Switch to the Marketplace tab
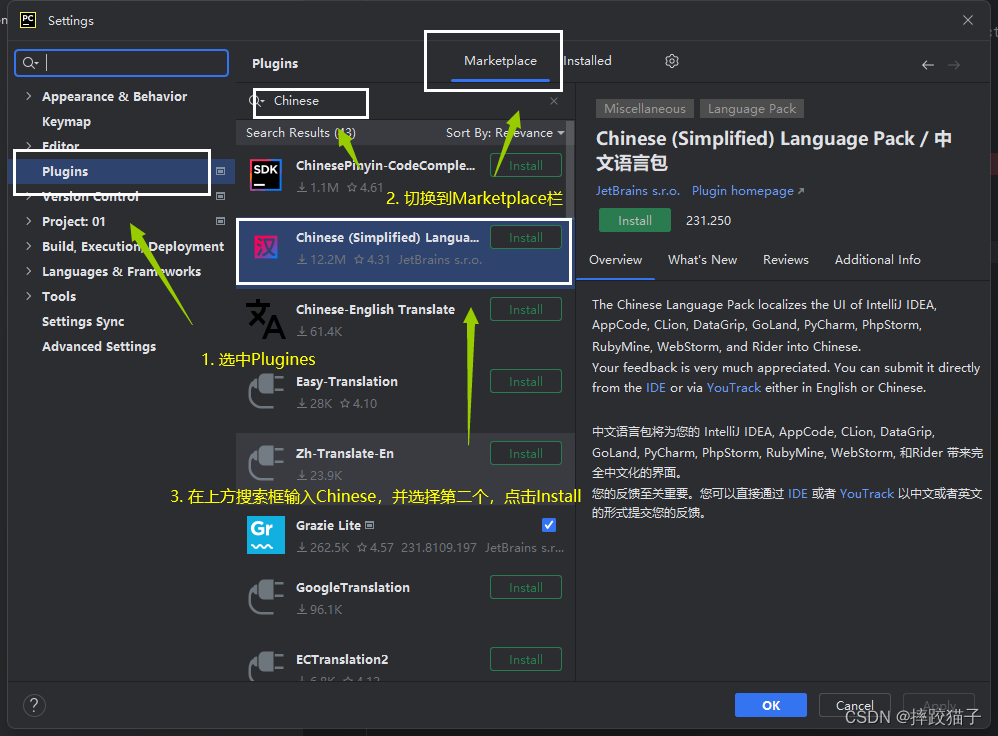 click(500, 61)
